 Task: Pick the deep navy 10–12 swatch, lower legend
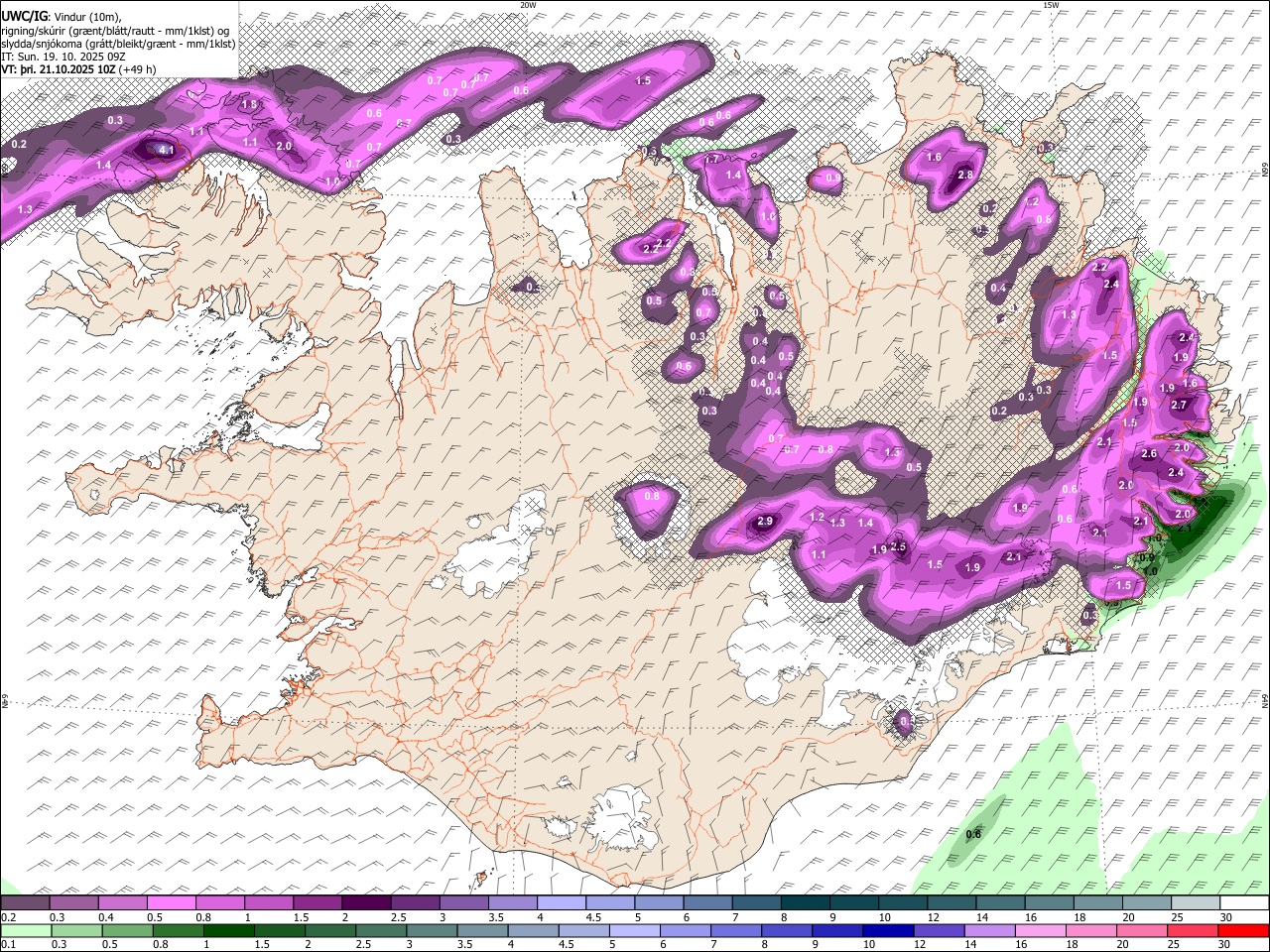887,930
